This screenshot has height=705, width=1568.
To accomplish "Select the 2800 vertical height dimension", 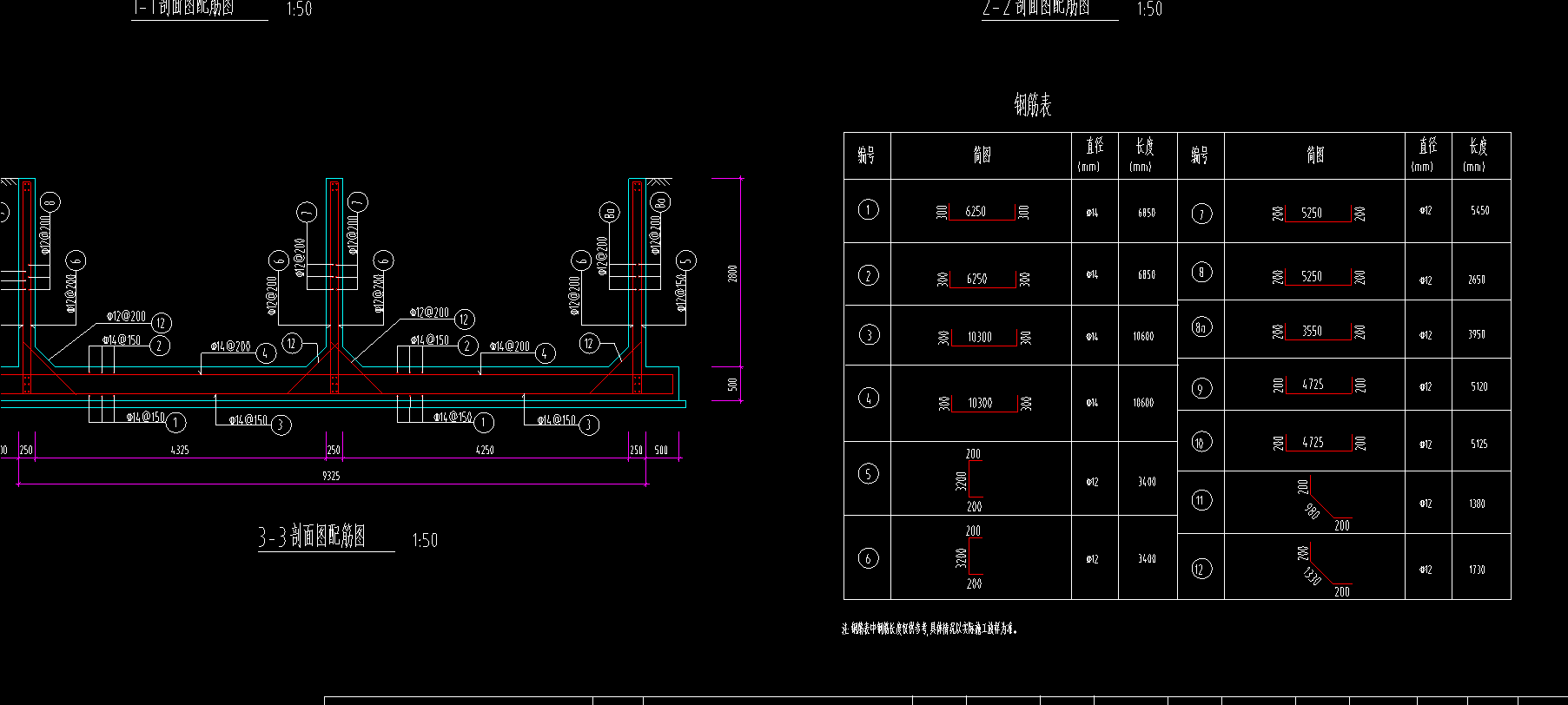I will (x=732, y=273).
